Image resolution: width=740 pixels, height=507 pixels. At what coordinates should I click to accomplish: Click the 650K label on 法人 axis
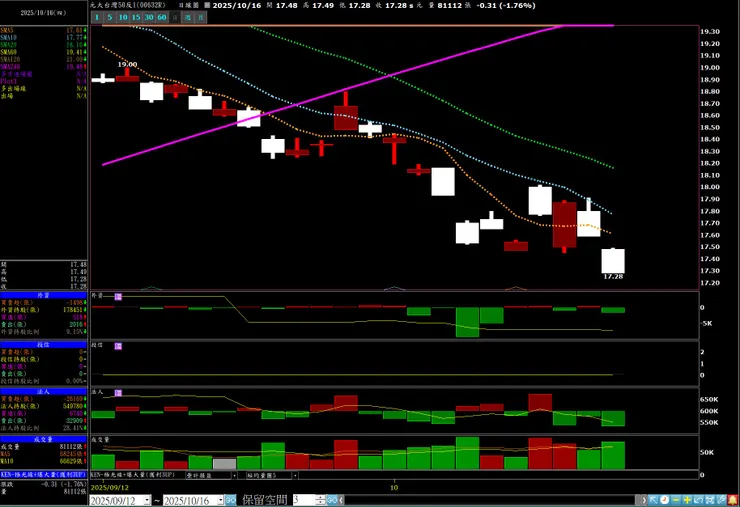pyautogui.click(x=709, y=399)
